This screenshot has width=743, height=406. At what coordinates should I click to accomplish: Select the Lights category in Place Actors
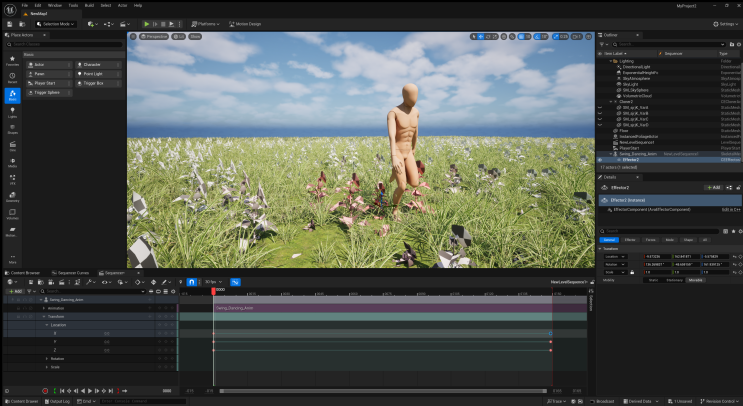[12, 112]
